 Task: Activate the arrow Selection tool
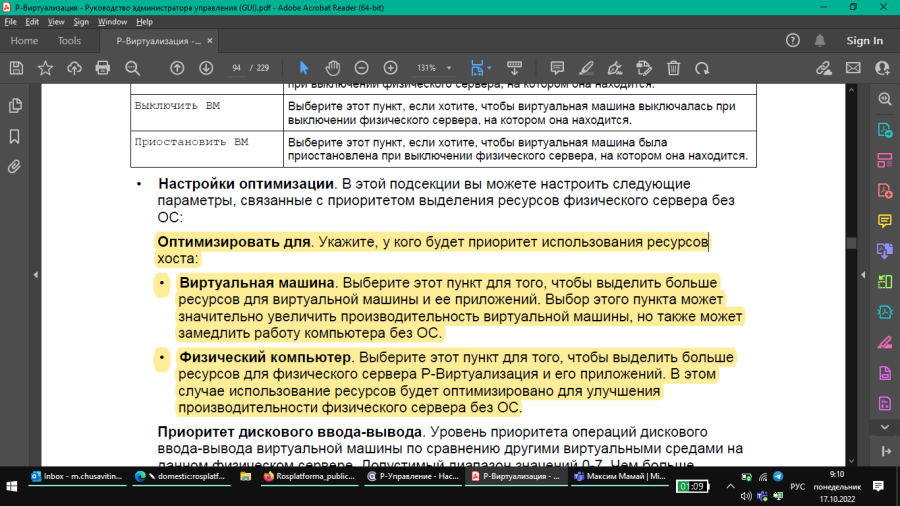pos(304,68)
